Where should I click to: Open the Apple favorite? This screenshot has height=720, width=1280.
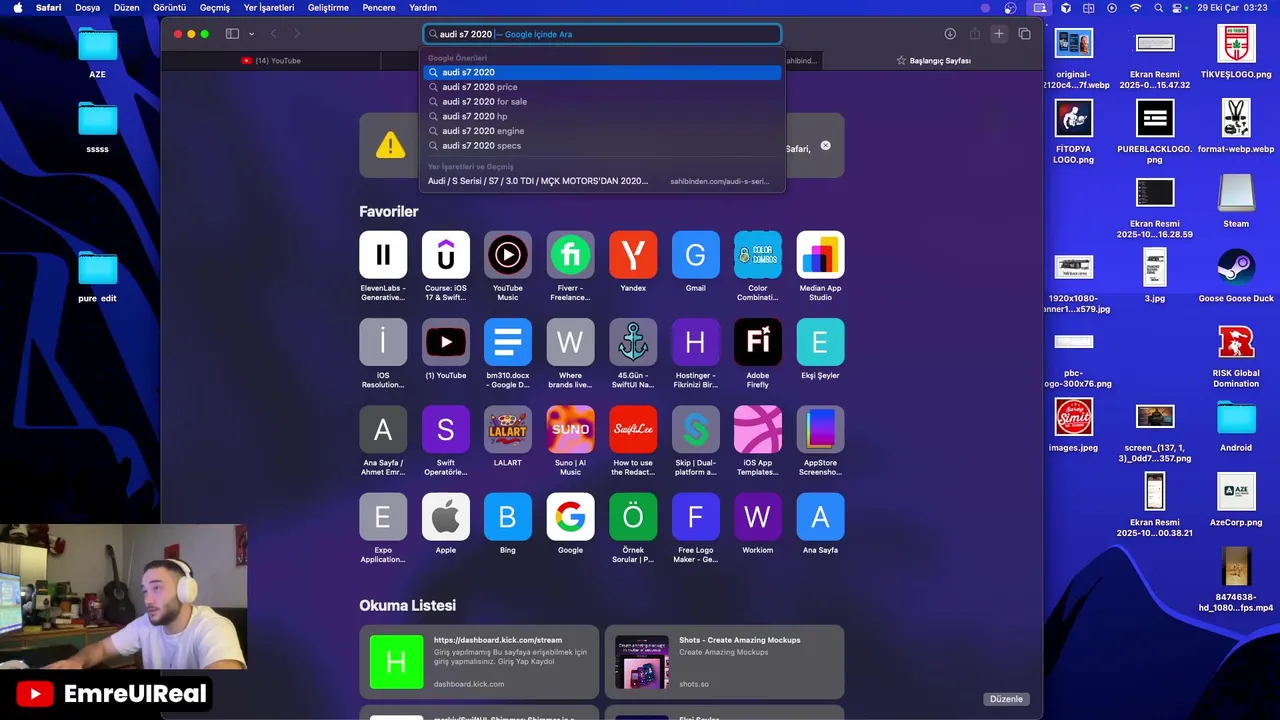click(446, 516)
